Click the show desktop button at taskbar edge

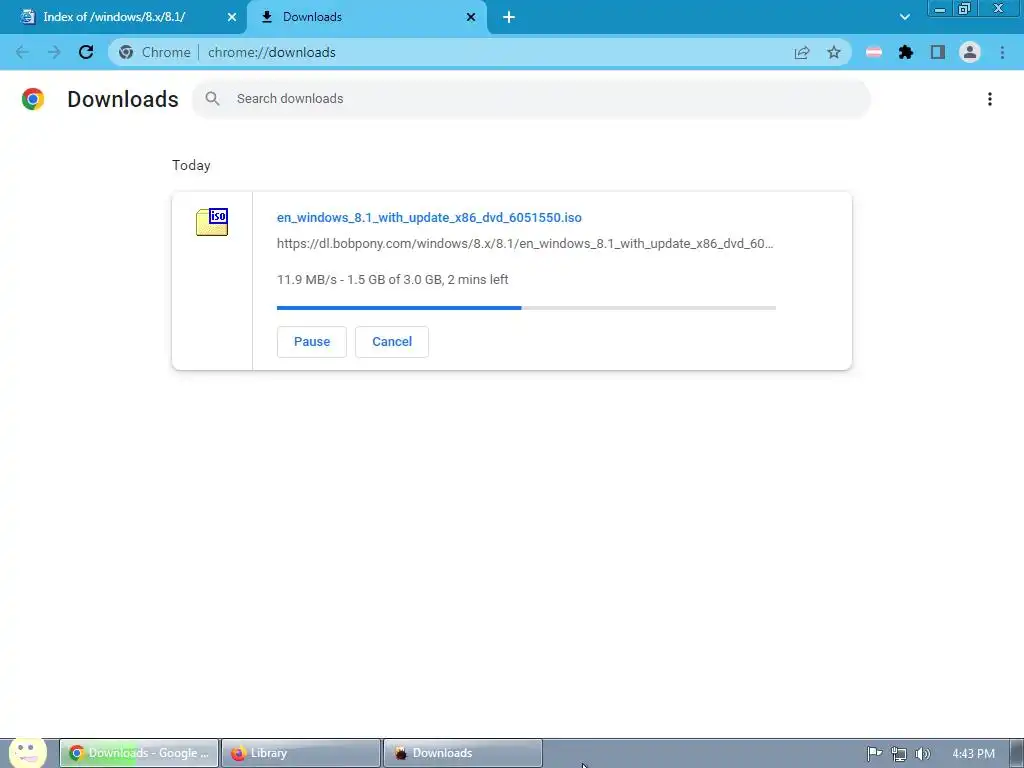(x=1016, y=754)
